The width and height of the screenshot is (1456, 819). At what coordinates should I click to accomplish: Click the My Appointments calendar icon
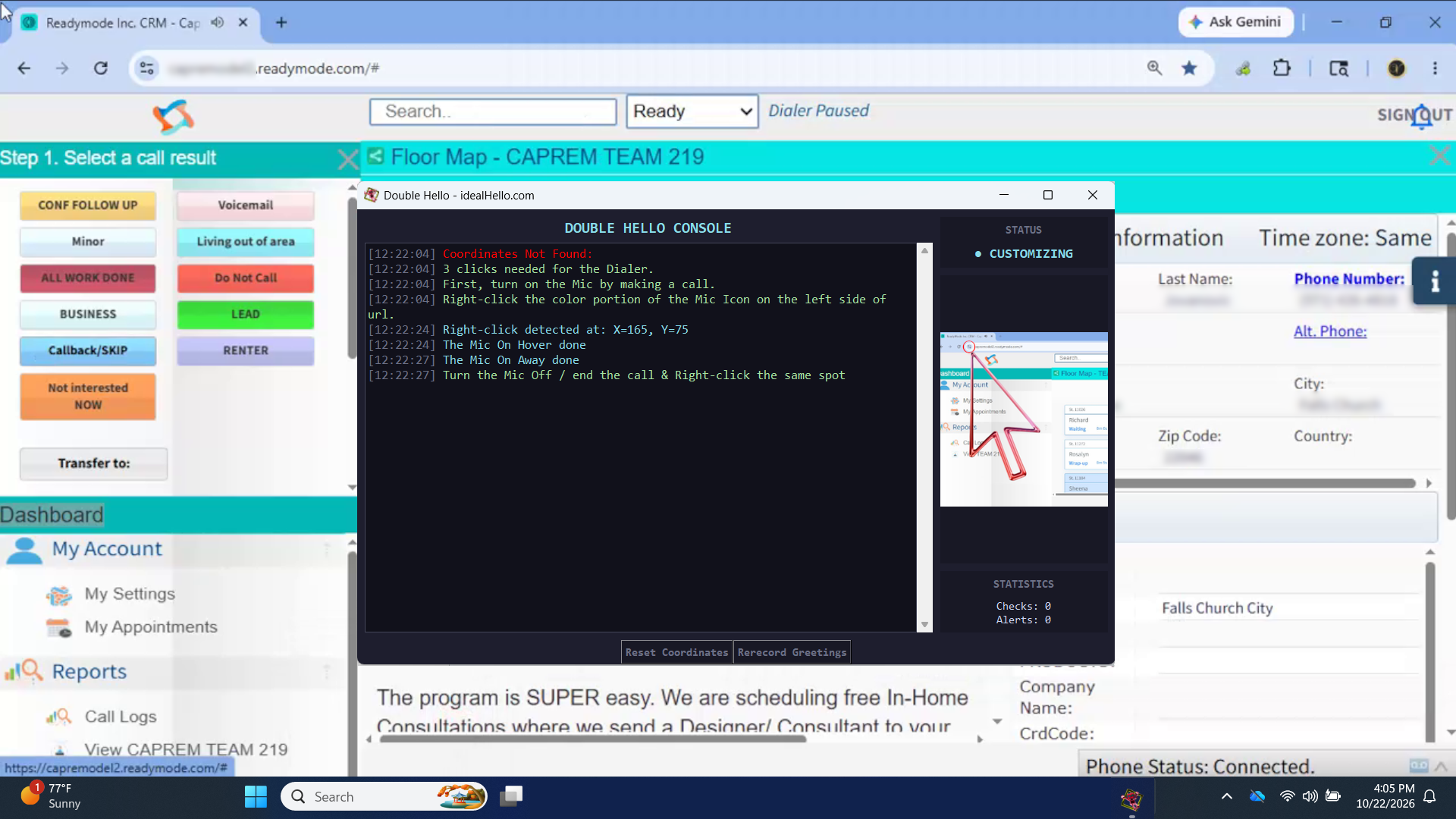pyautogui.click(x=58, y=627)
